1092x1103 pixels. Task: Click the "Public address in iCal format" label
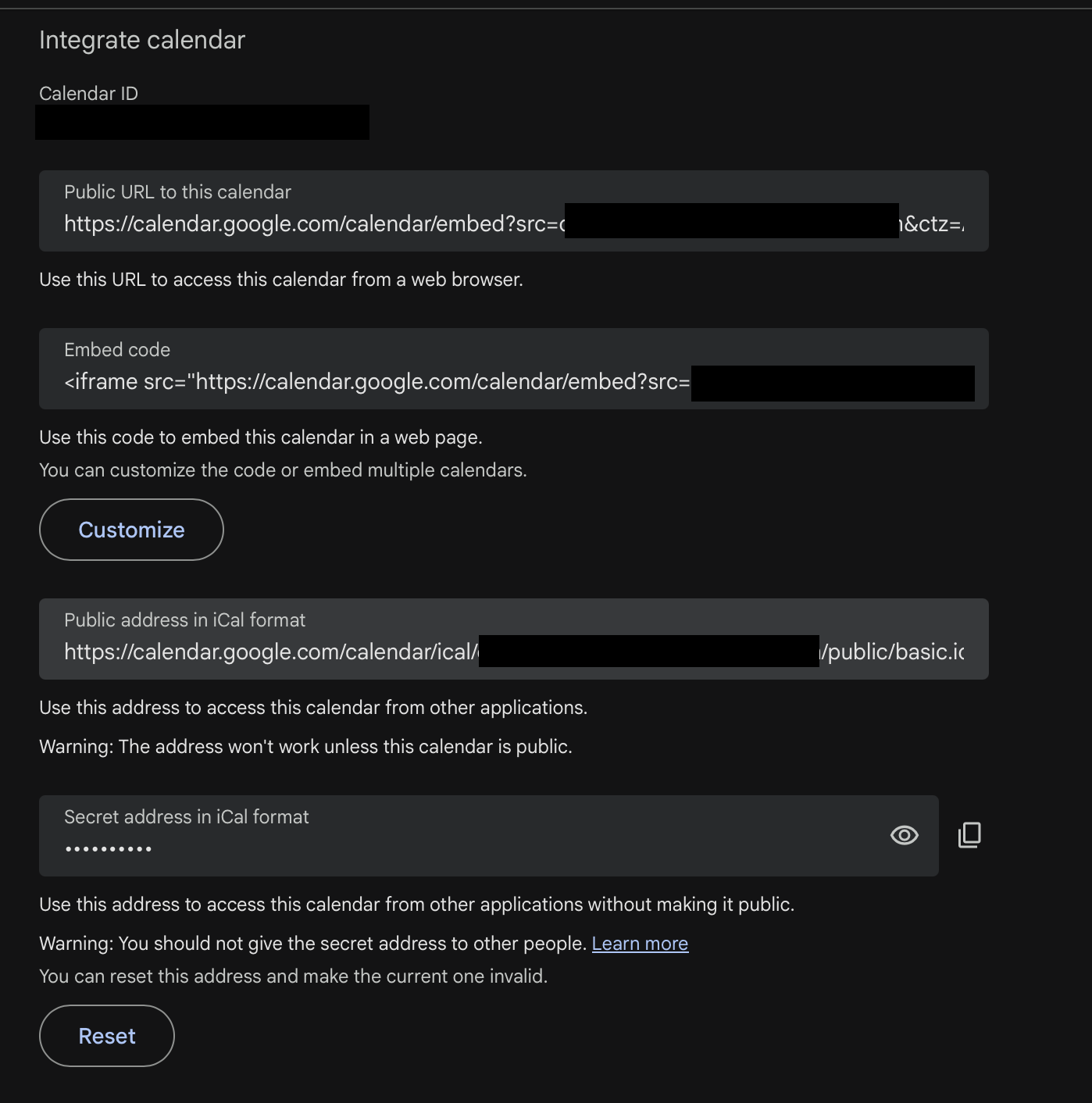click(184, 619)
